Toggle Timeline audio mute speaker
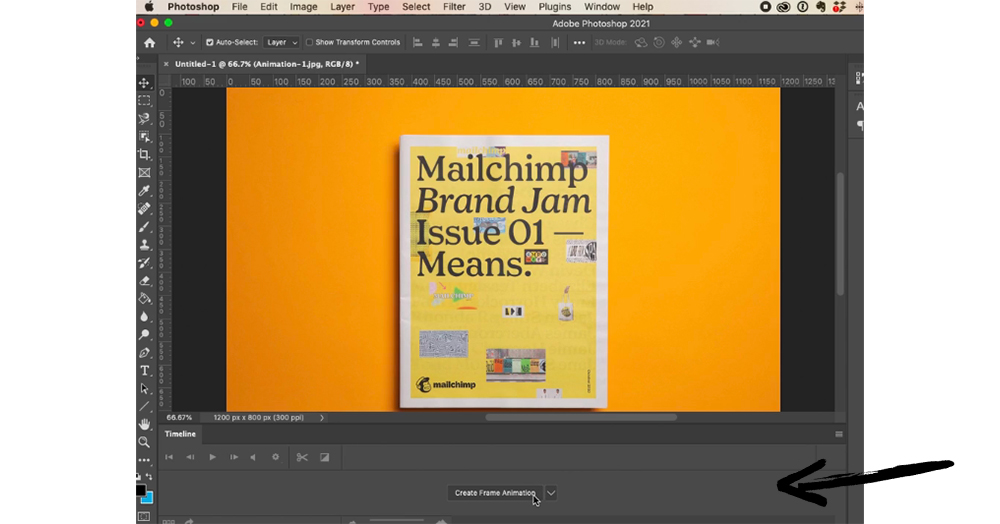Image resolution: width=1000 pixels, height=524 pixels. [x=253, y=457]
